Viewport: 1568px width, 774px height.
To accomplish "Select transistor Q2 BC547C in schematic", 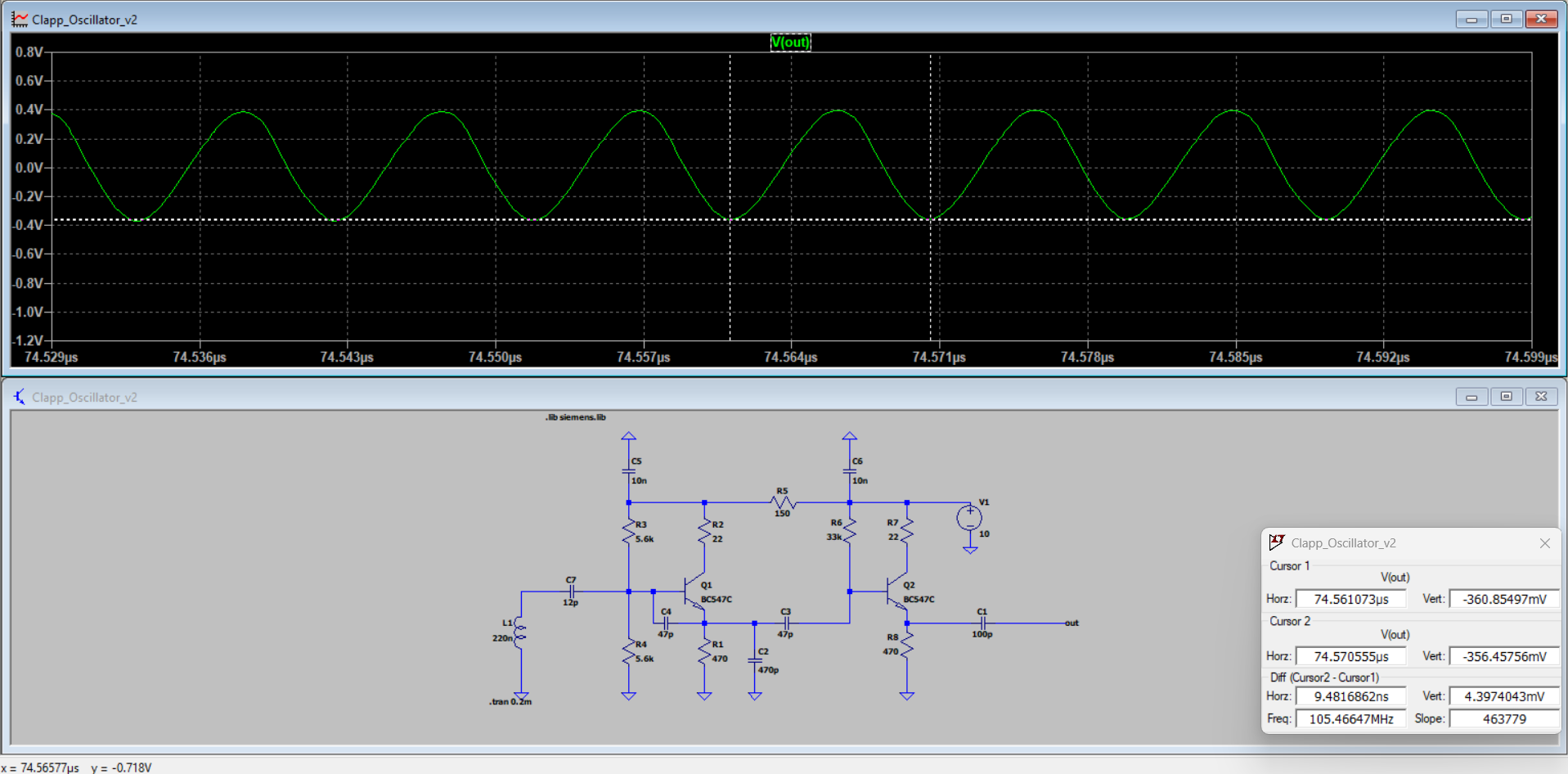I will point(896,592).
